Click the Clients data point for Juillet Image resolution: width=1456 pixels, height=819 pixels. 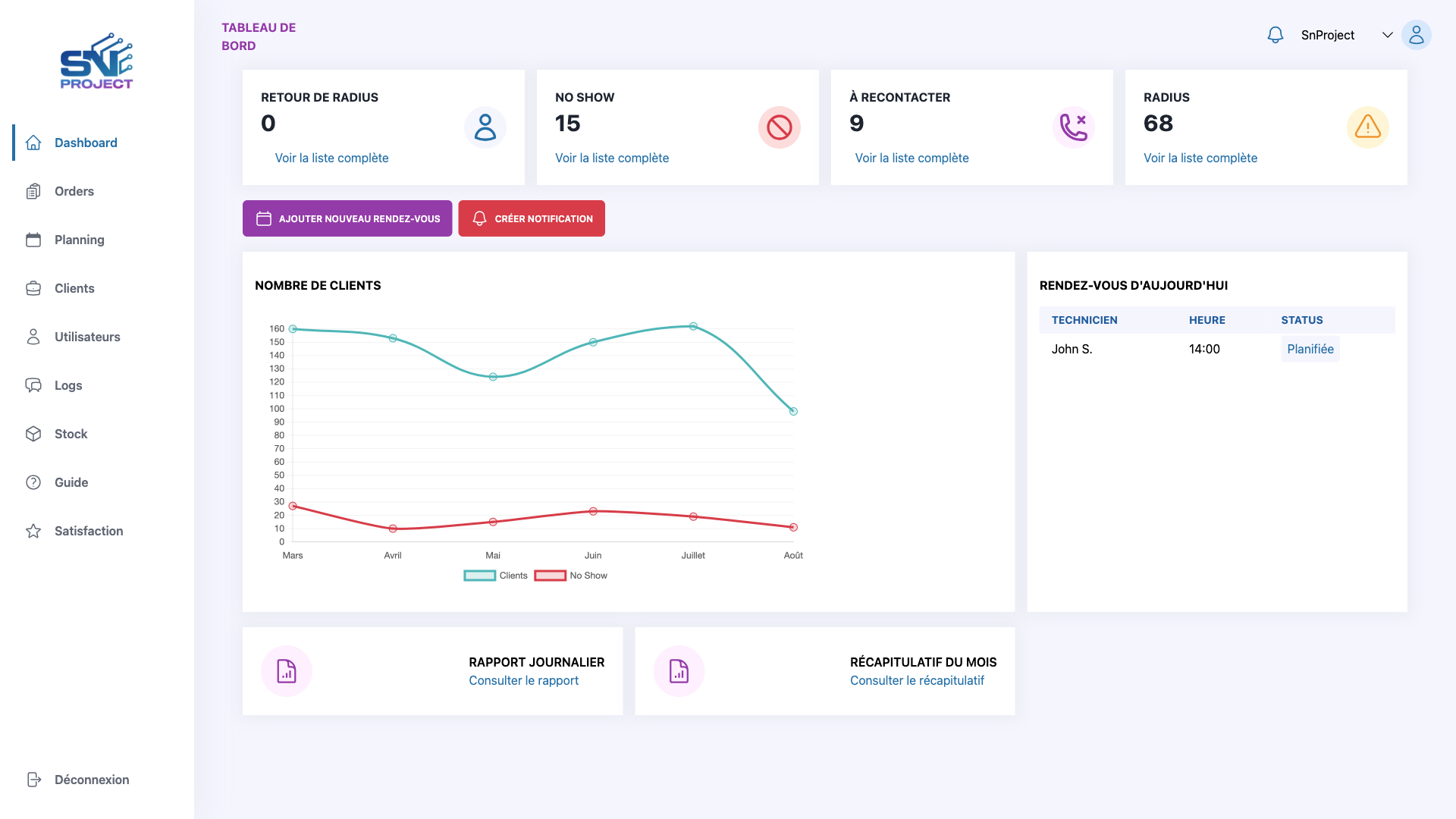693,326
